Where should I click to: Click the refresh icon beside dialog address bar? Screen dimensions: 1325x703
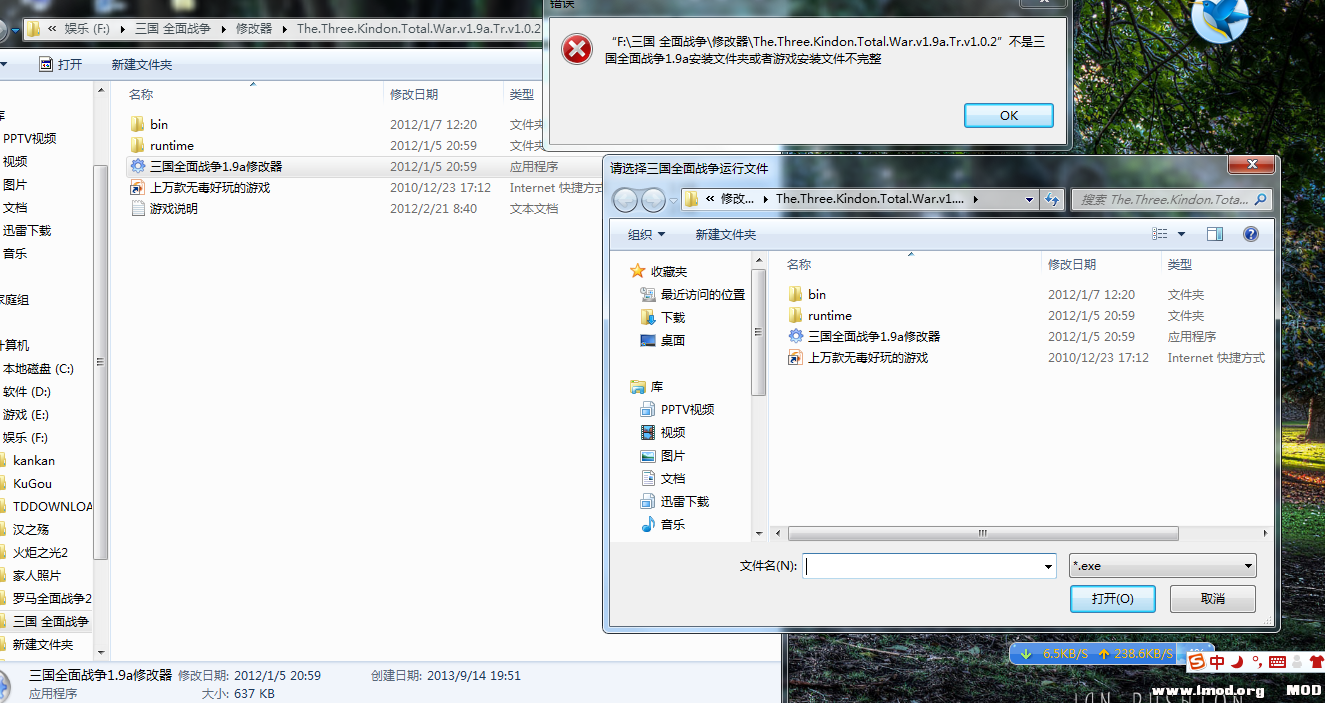[x=1052, y=199]
